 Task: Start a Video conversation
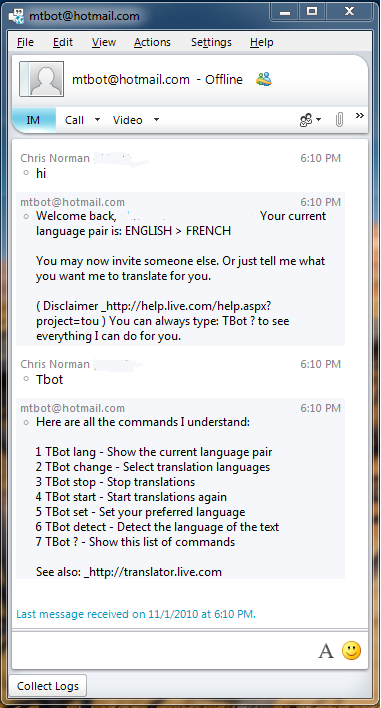[x=127, y=120]
